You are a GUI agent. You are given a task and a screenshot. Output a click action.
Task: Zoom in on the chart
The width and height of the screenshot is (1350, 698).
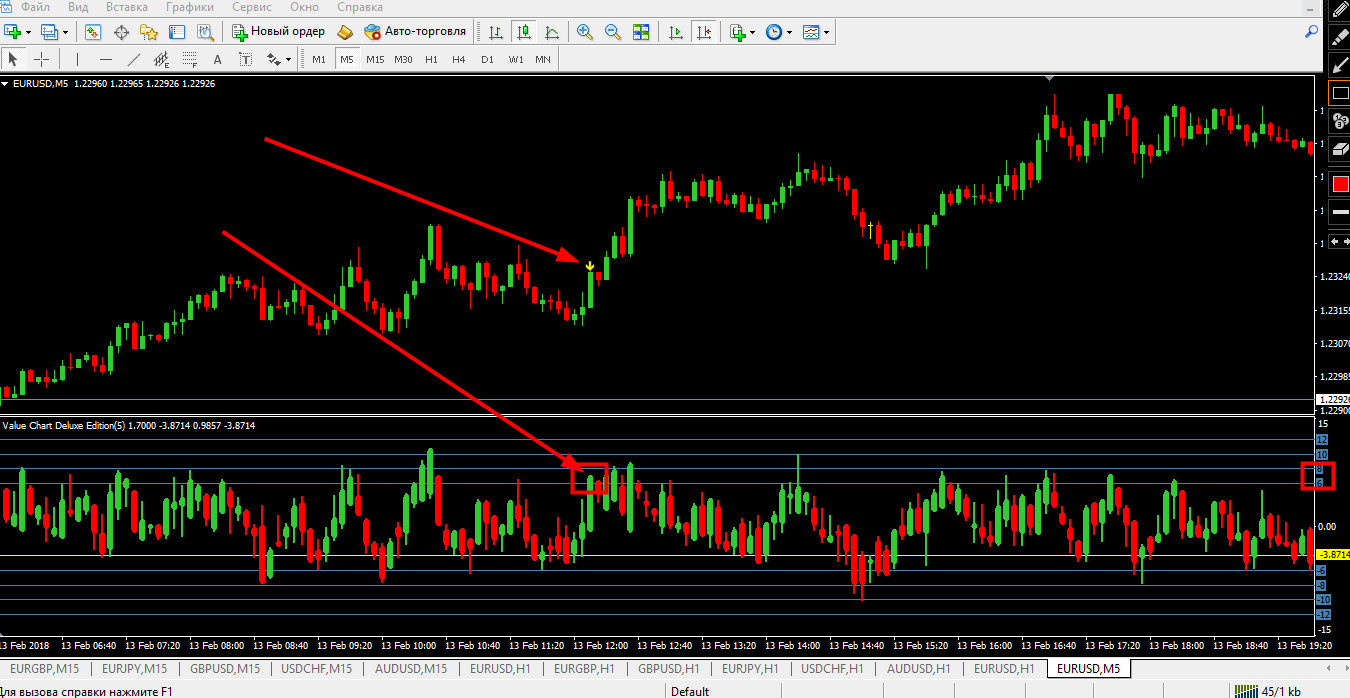pyautogui.click(x=585, y=32)
